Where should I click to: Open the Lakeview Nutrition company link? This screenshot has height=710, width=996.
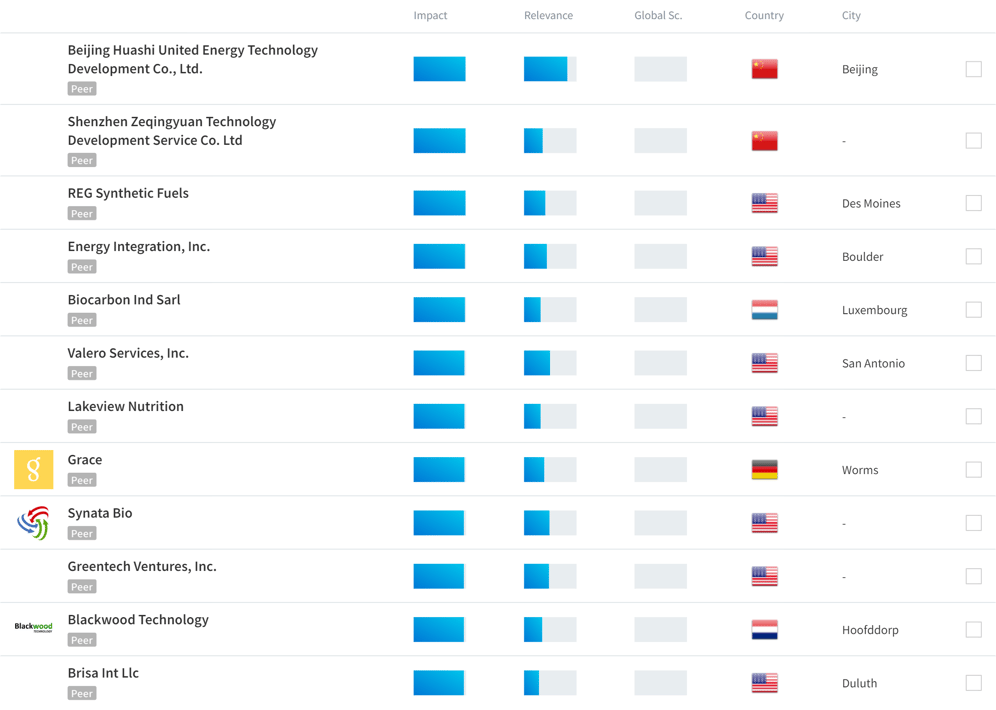[x=126, y=406]
